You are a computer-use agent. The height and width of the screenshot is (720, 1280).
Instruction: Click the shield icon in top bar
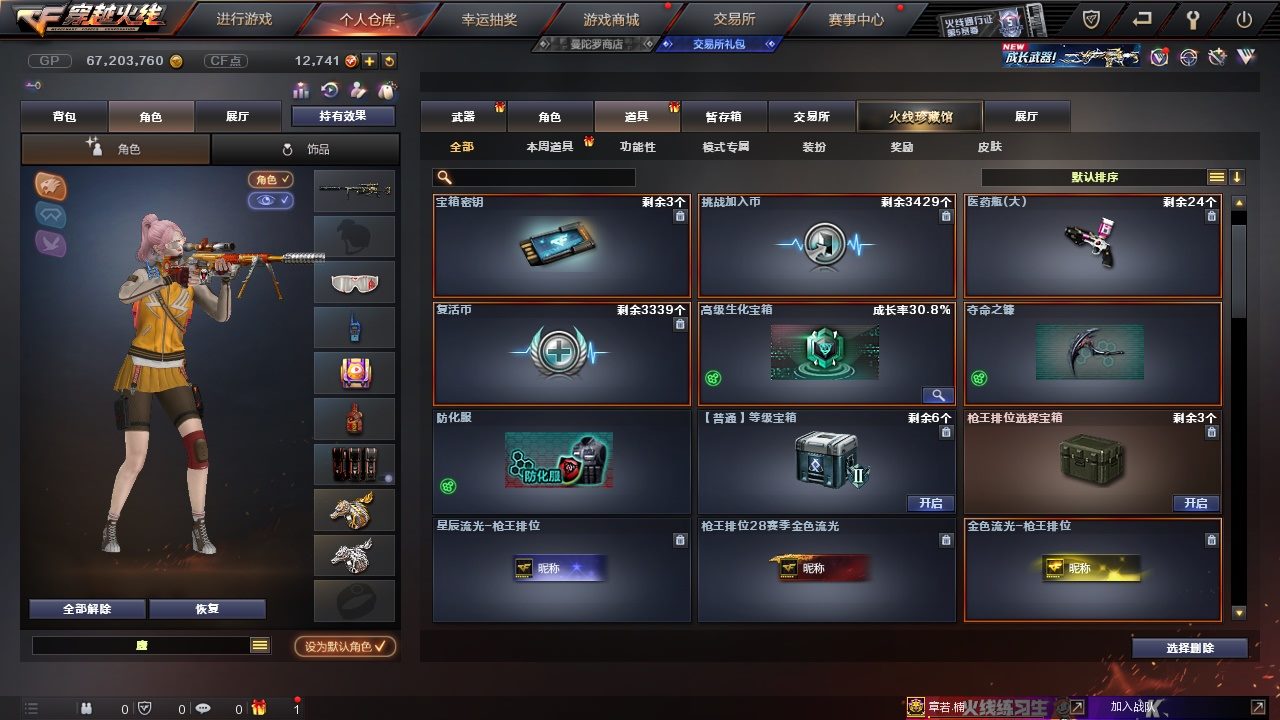[x=1091, y=19]
